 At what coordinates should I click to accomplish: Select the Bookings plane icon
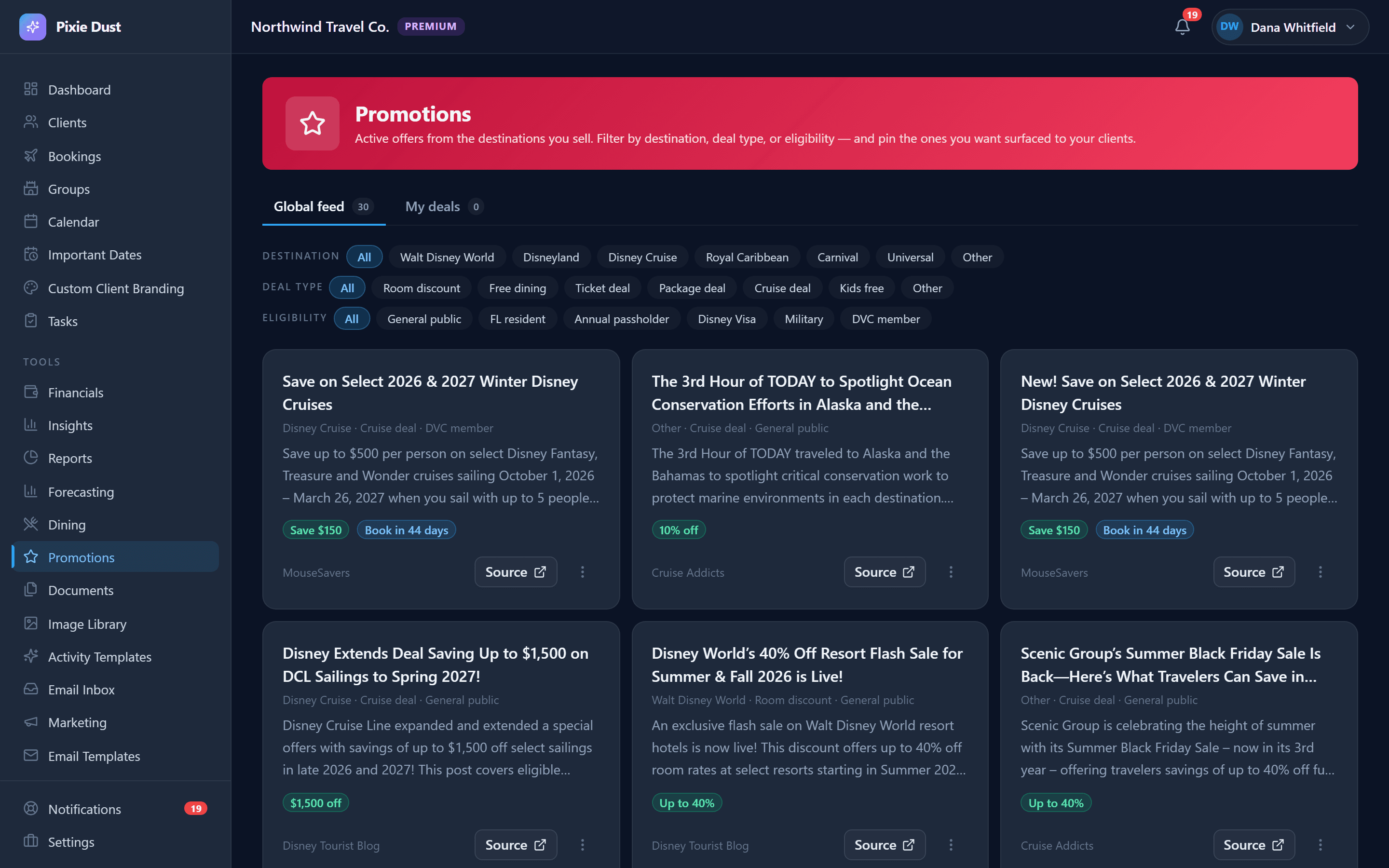click(x=31, y=156)
